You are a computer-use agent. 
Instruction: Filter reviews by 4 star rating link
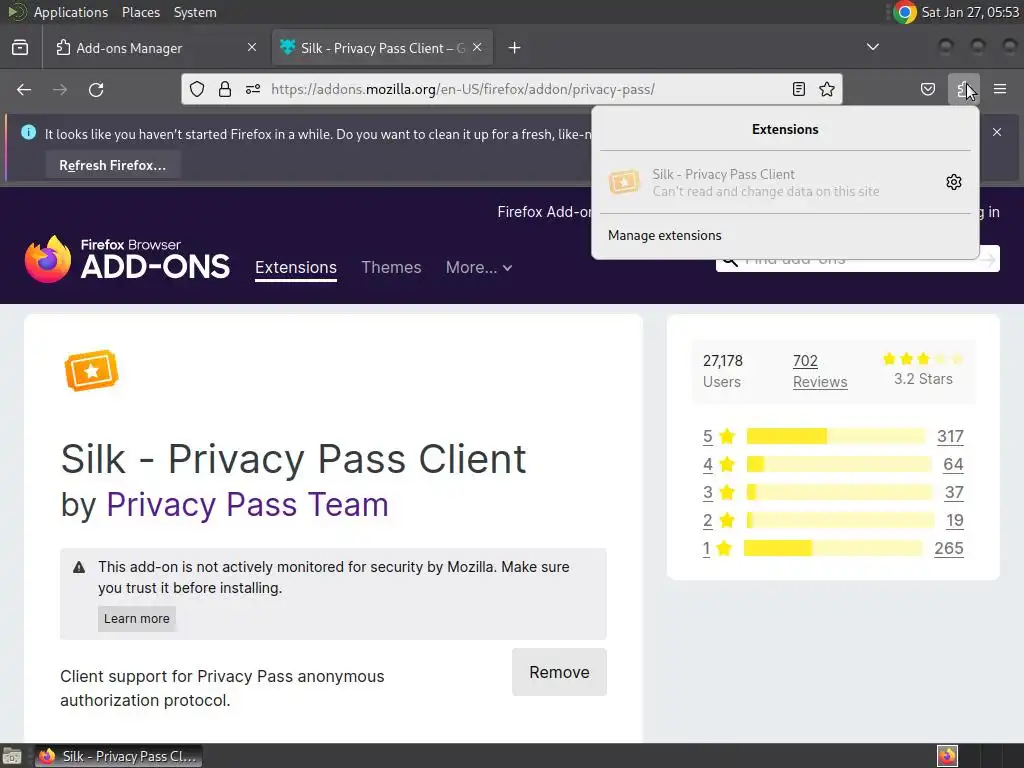point(707,464)
